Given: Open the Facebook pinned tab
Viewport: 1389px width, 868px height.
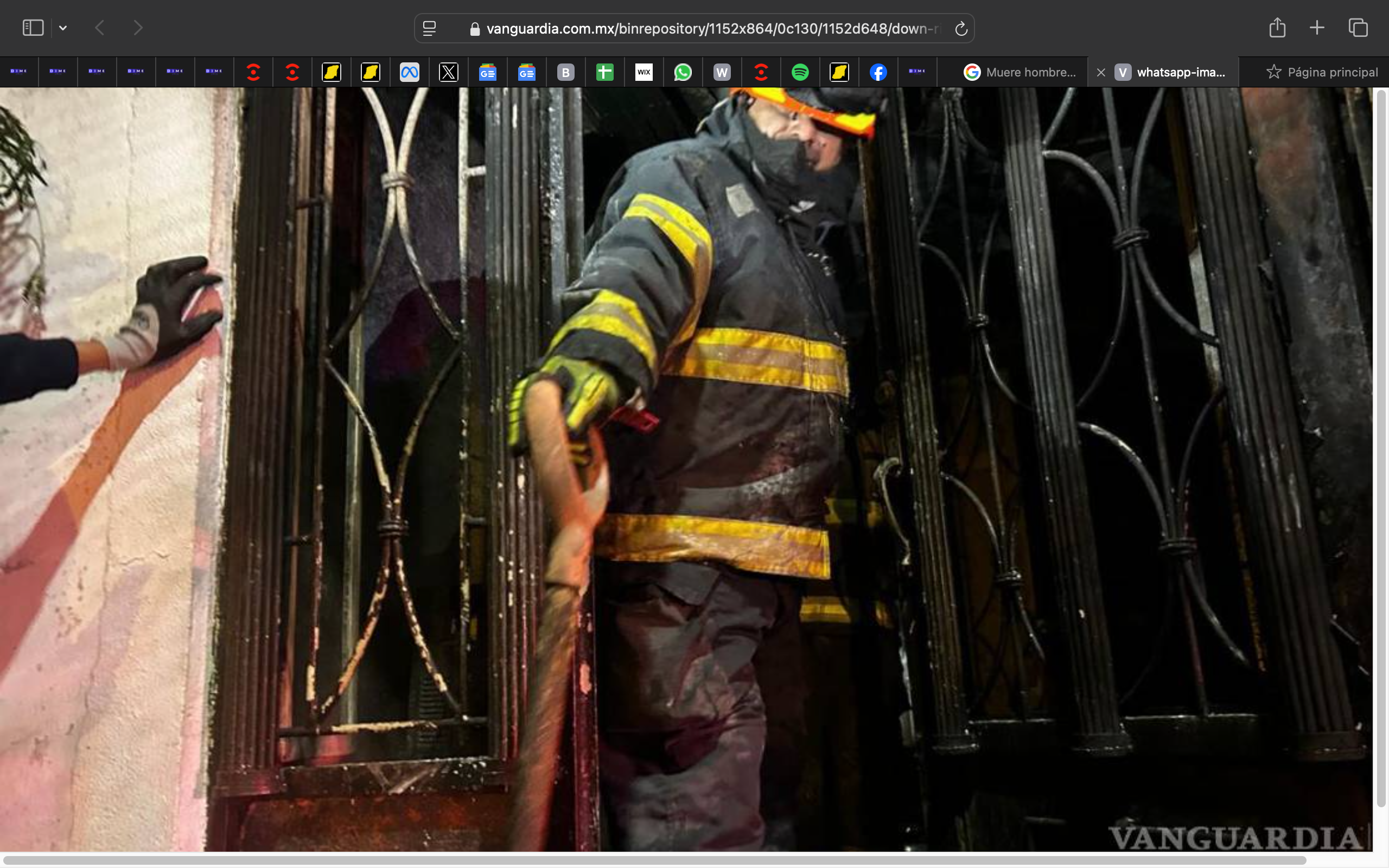Looking at the screenshot, I should 877,72.
